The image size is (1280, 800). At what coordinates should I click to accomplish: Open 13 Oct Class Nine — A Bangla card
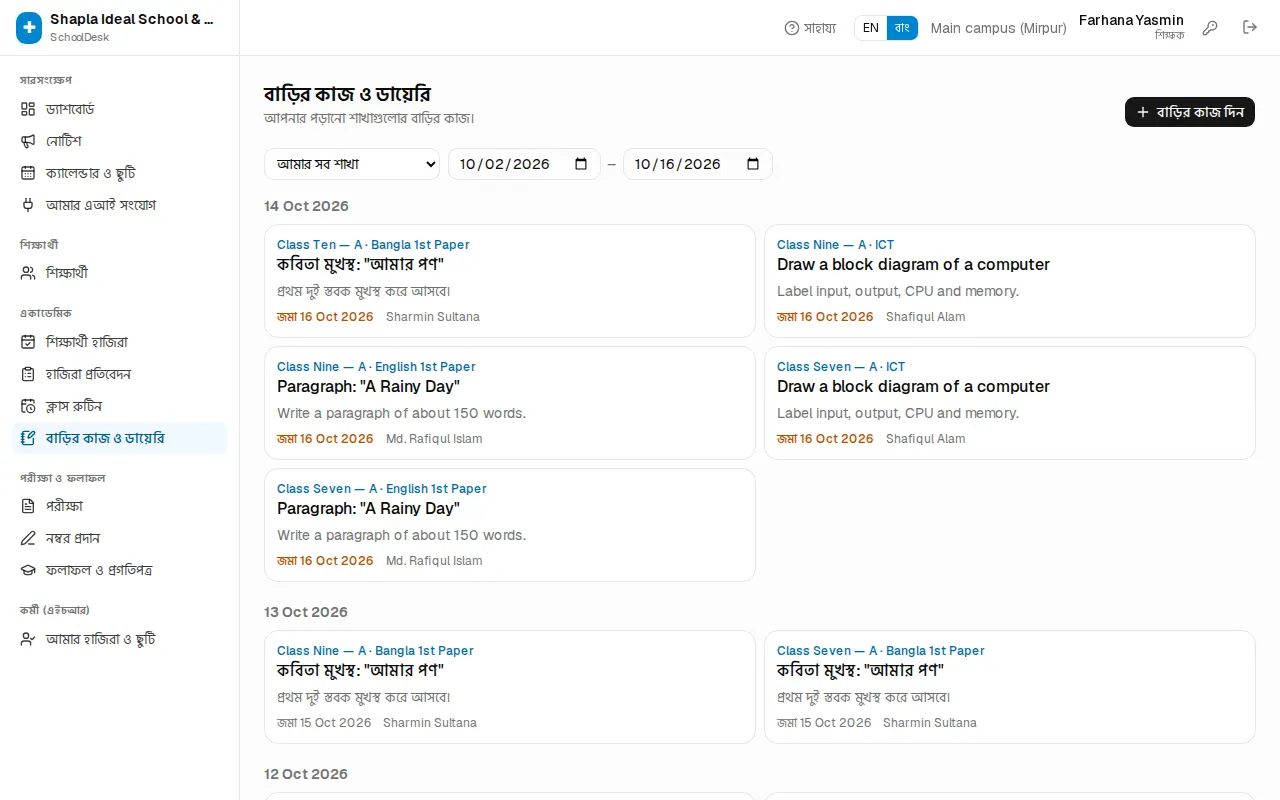[x=510, y=687]
